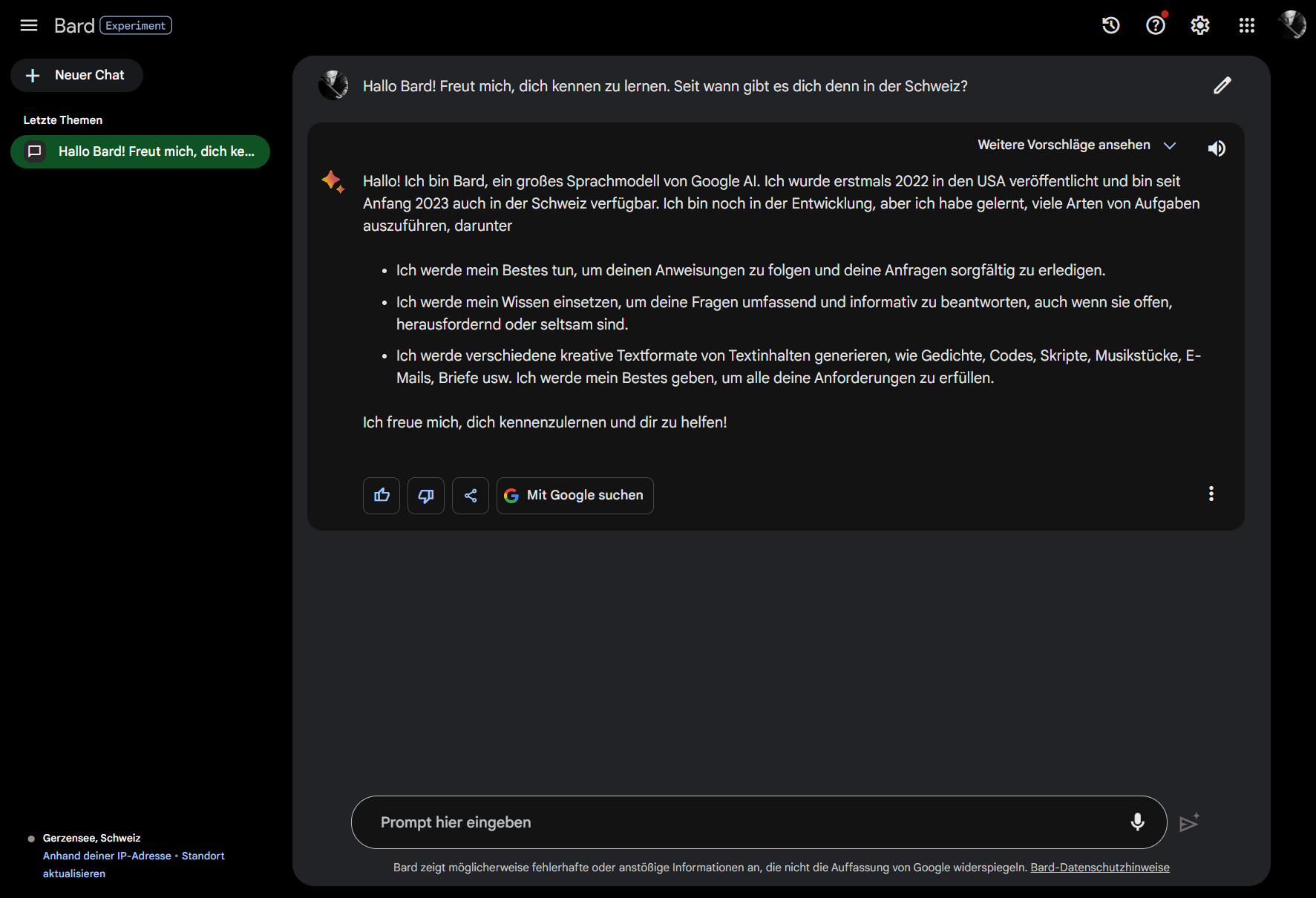Open the hamburger main menu
The width and height of the screenshot is (1316, 898).
click(x=29, y=25)
